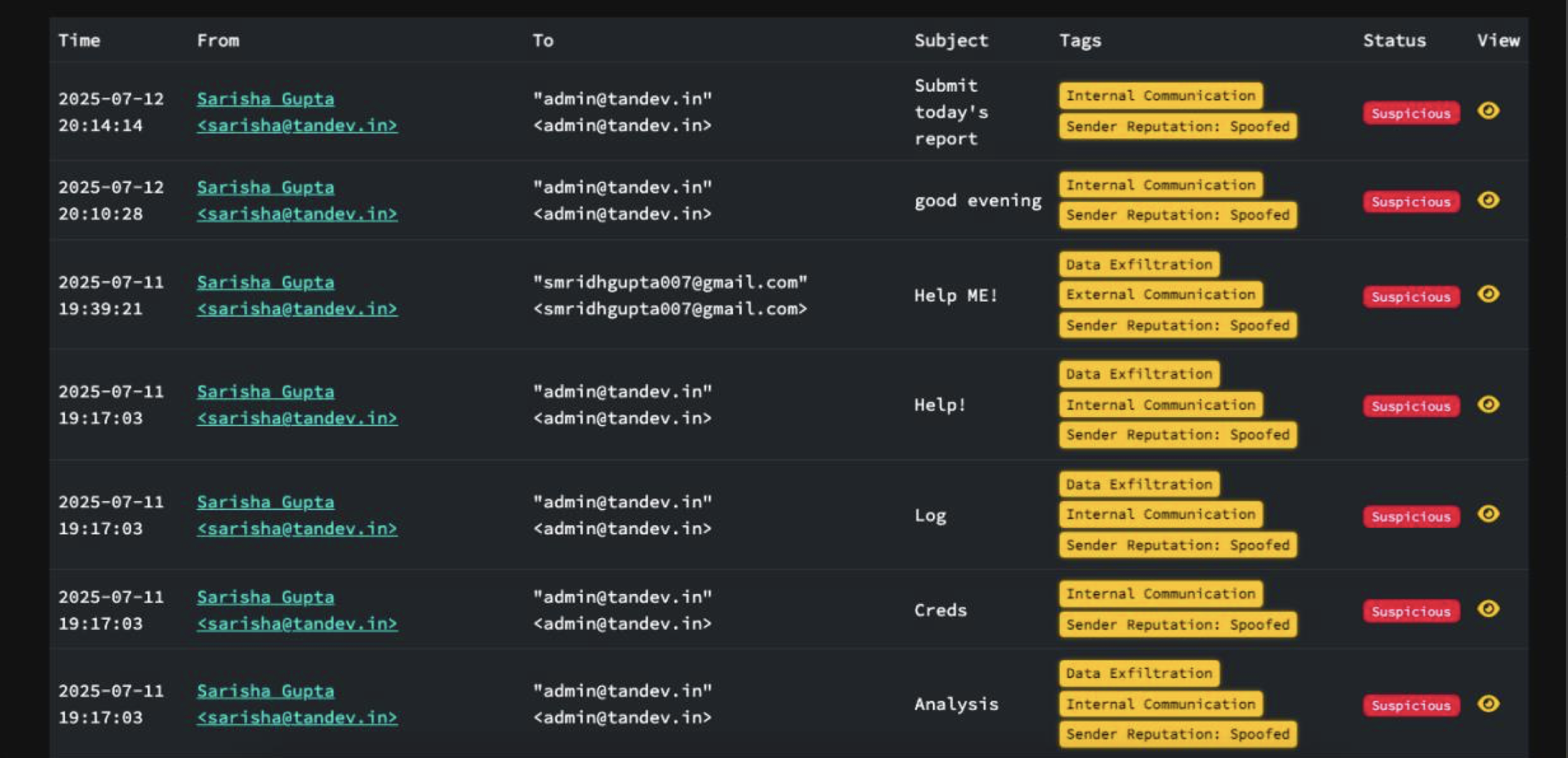The width and height of the screenshot is (1568, 758).
Task: Reveal the "Help!" email details
Action: (x=1489, y=405)
